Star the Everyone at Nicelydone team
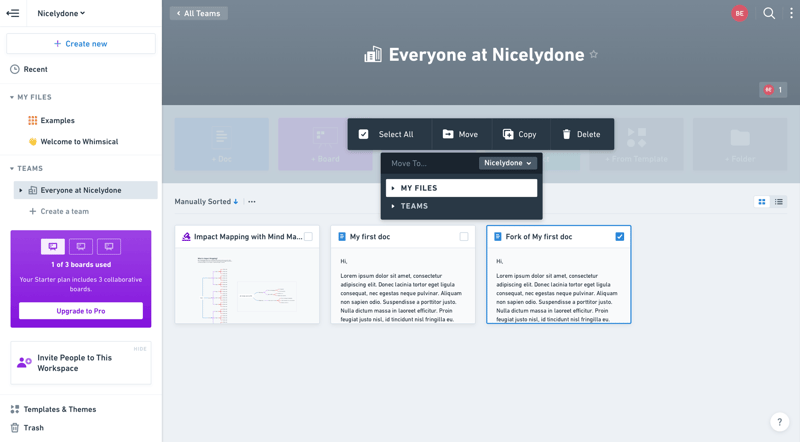The image size is (800, 442). coord(593,54)
